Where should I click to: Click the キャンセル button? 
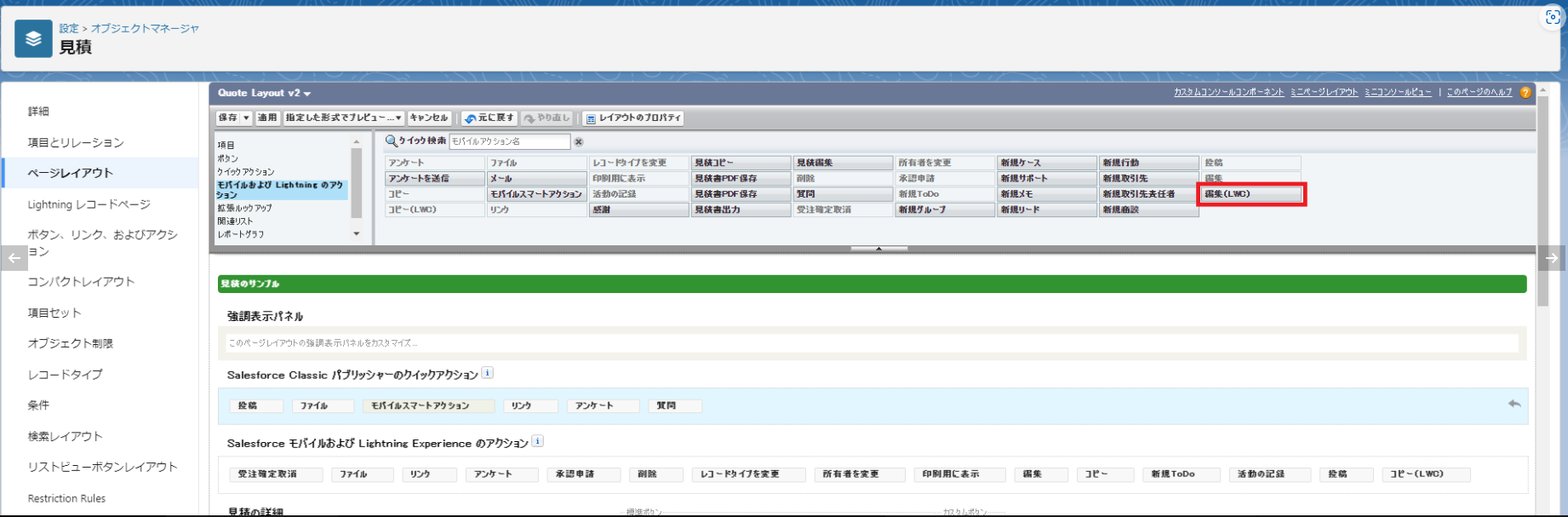click(x=428, y=118)
